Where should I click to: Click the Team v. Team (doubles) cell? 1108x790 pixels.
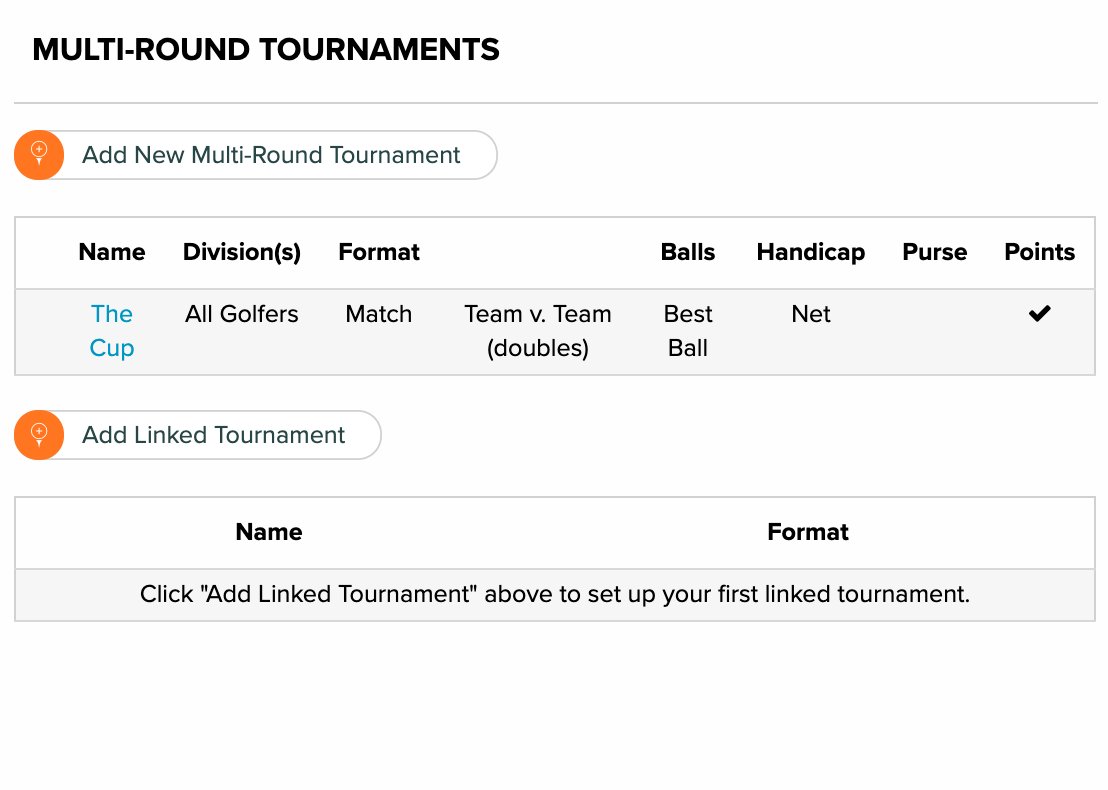click(538, 331)
